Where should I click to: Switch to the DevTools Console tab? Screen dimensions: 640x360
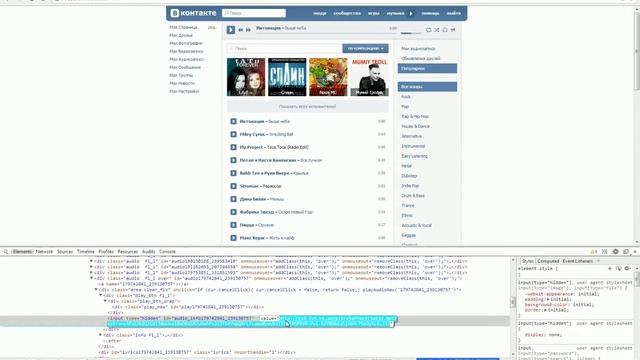(x=167, y=252)
